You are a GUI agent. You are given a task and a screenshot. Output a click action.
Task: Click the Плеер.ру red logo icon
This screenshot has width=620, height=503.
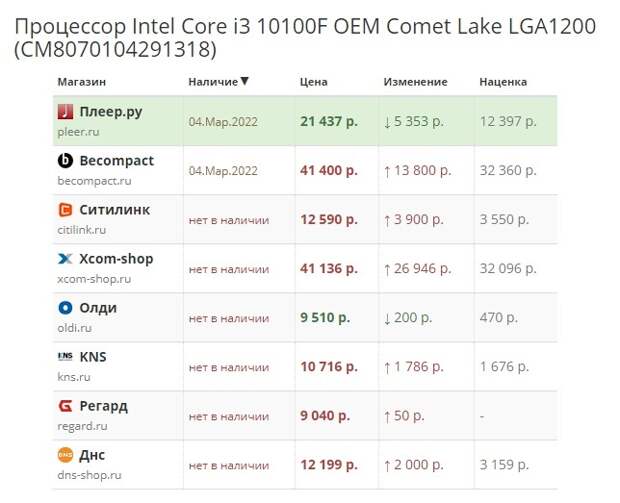[65, 112]
